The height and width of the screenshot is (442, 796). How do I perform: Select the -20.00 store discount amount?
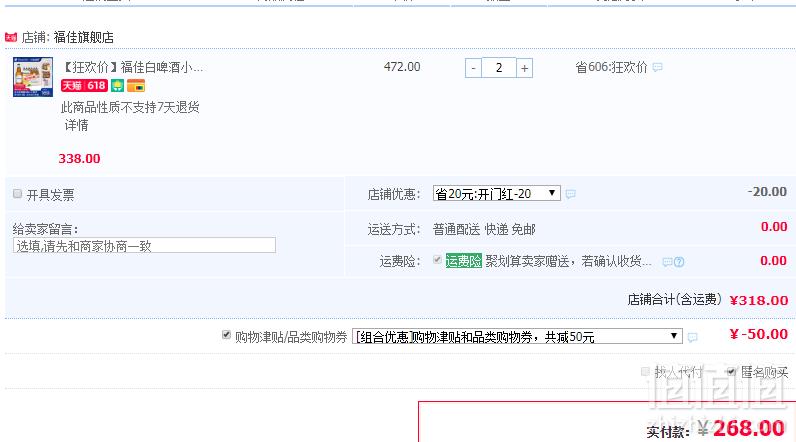coord(767,192)
